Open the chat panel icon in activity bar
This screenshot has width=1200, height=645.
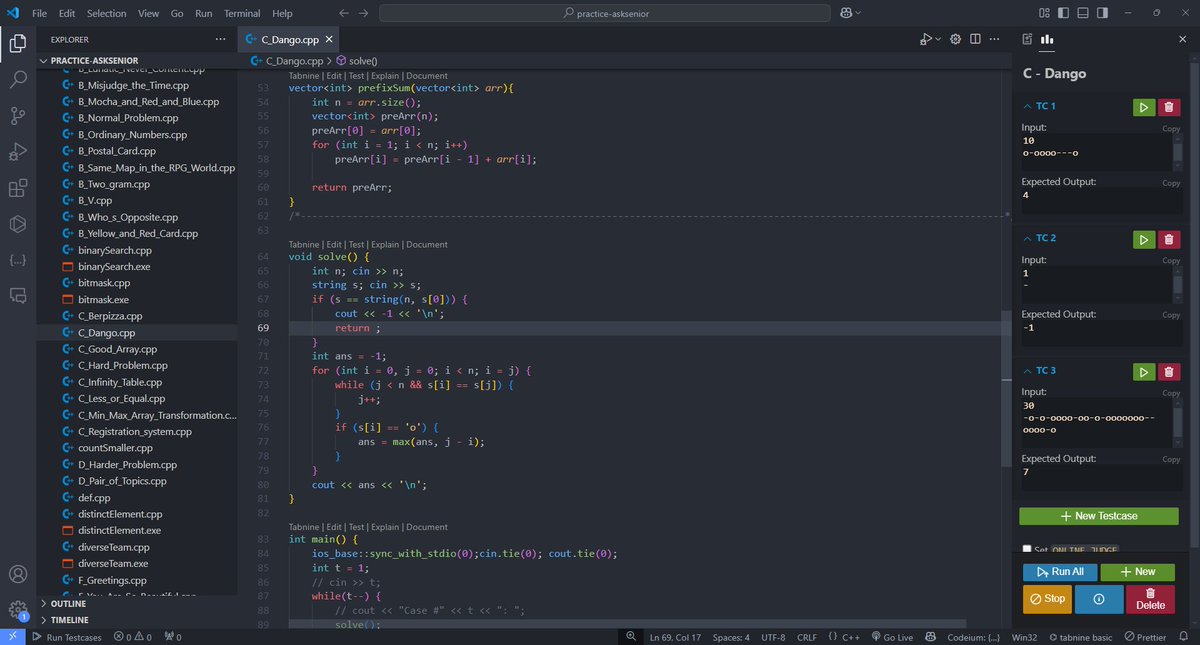coord(18,295)
